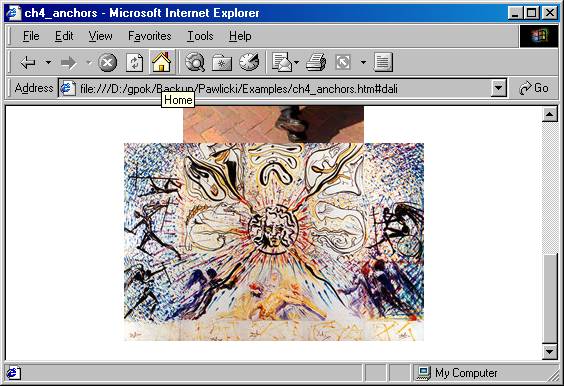Go to the Home page icon
This screenshot has width=564, height=386.
click(x=162, y=62)
